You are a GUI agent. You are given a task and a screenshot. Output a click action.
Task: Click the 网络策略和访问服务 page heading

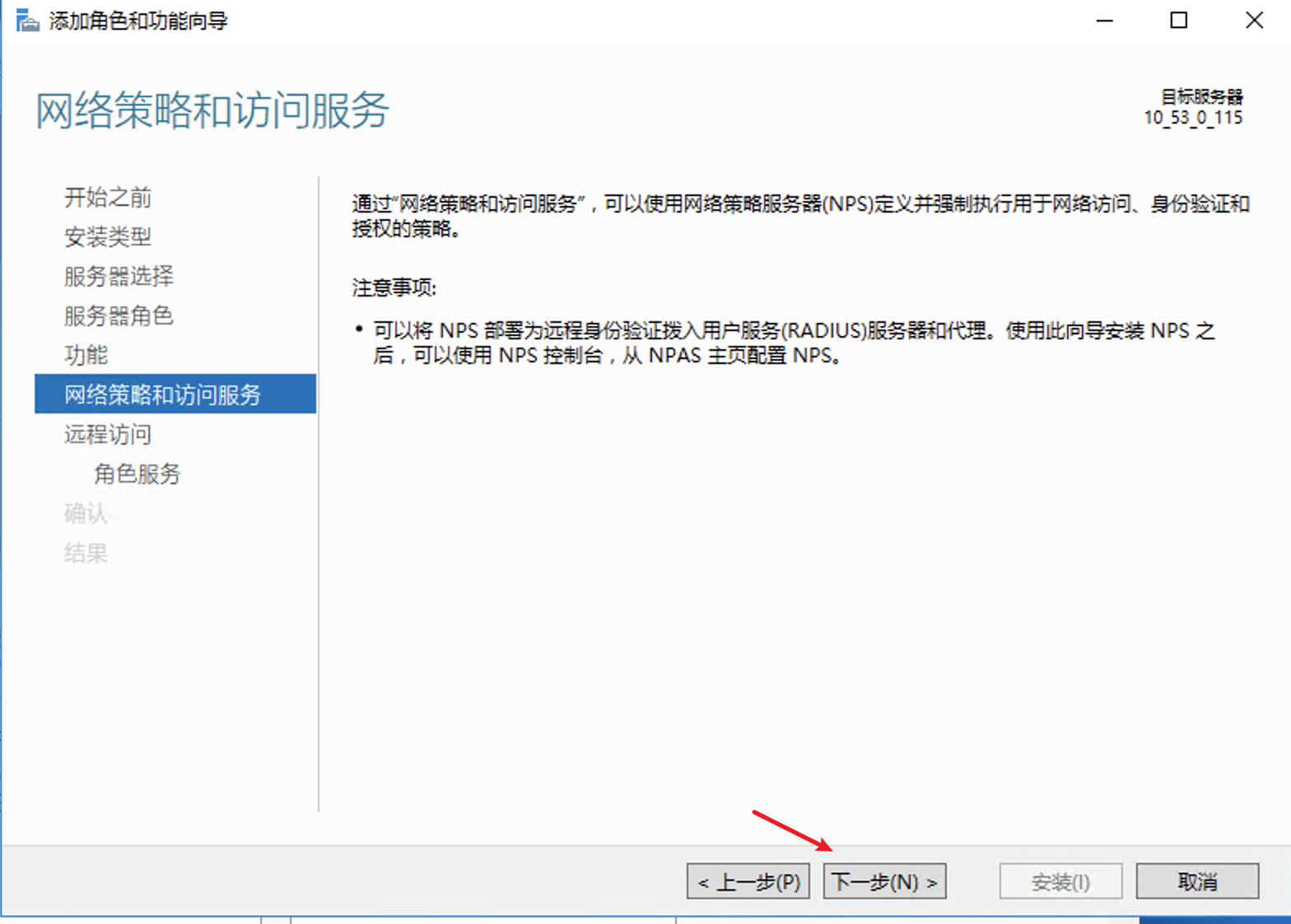[x=212, y=110]
